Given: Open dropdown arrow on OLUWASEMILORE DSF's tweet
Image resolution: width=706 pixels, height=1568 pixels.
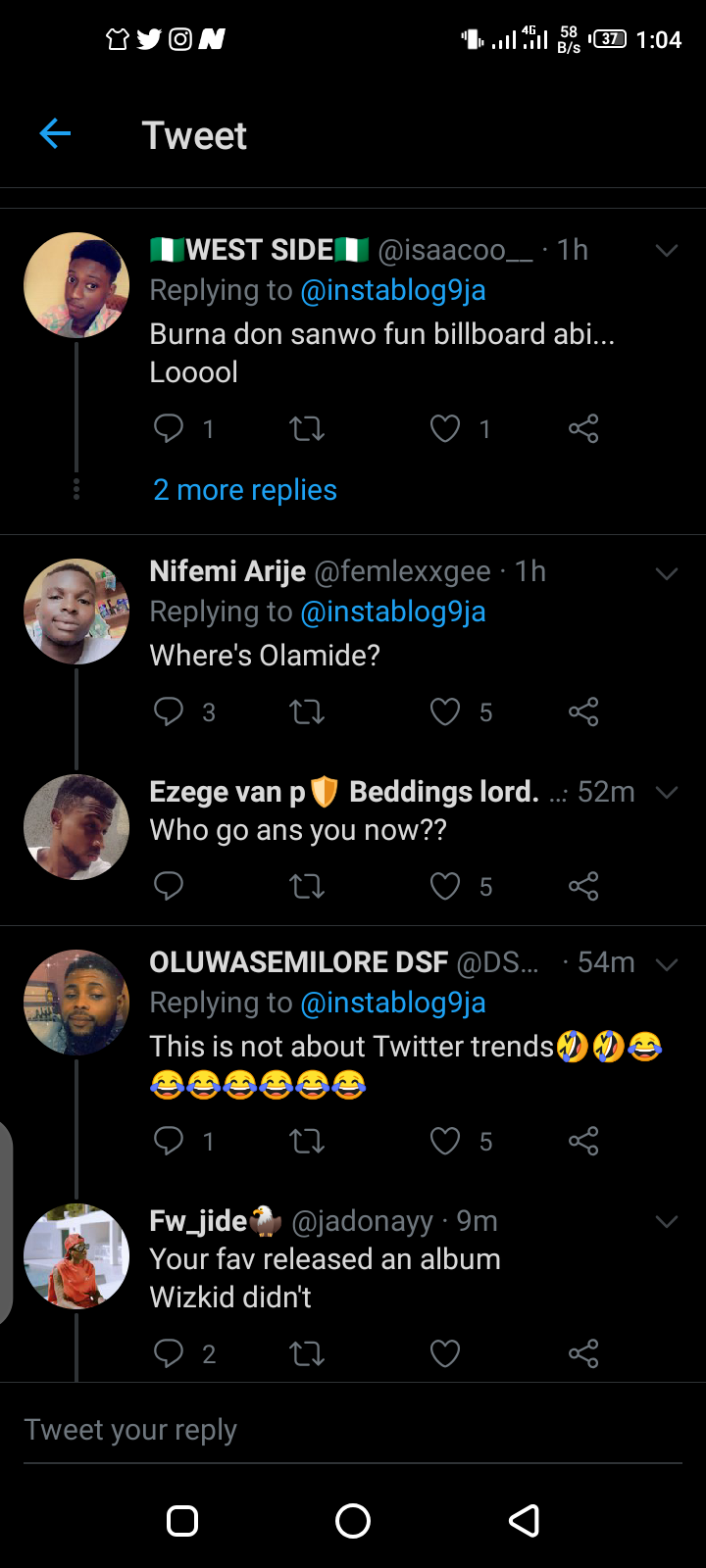Looking at the screenshot, I should (667, 963).
